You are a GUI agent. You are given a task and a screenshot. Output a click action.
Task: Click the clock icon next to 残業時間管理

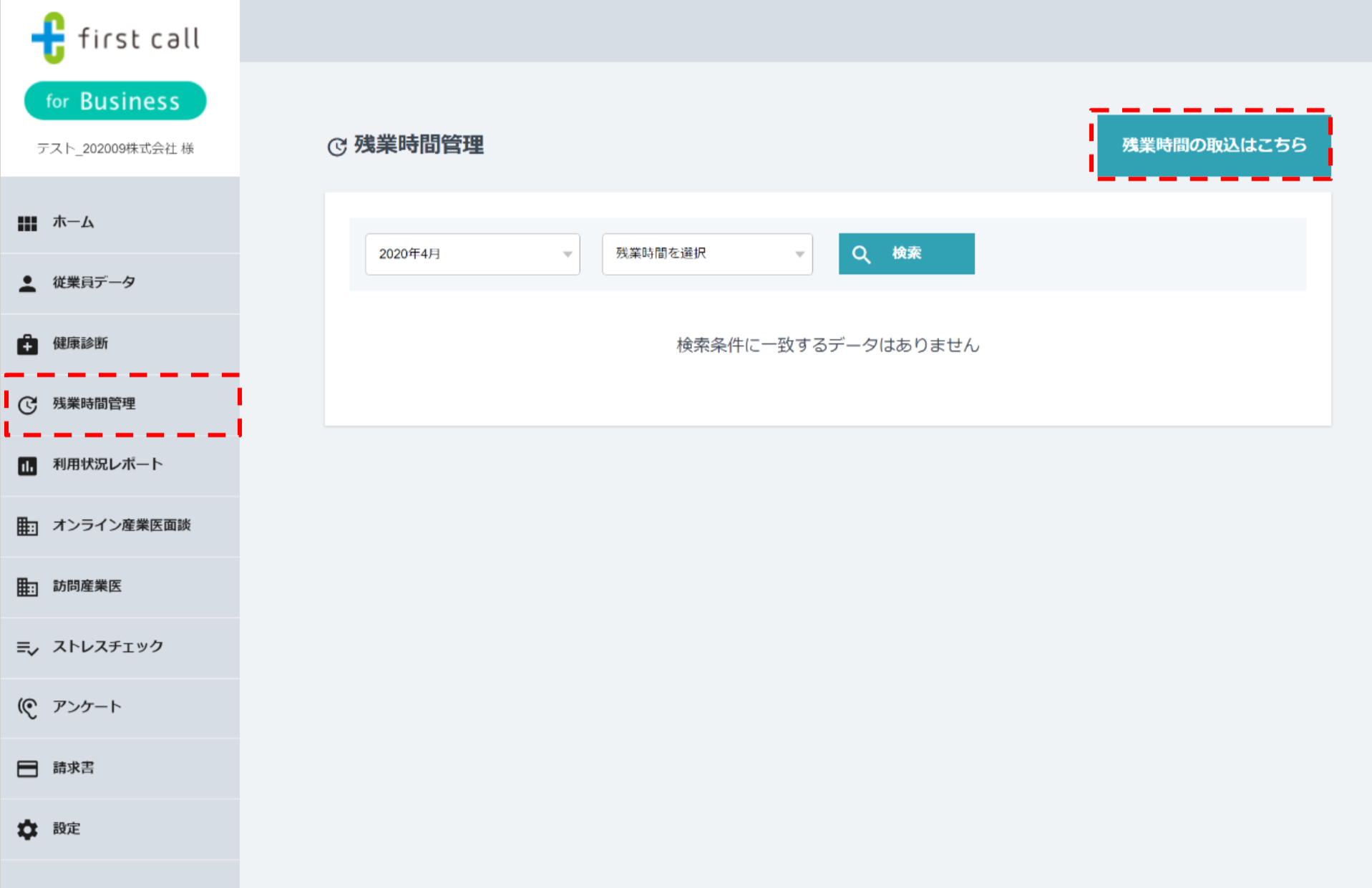(x=27, y=404)
